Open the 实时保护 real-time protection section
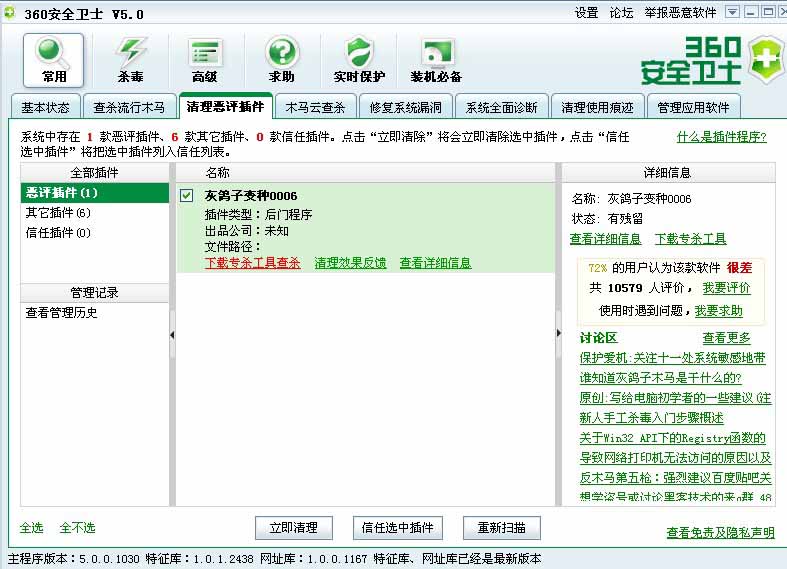Viewport: 787px width, 569px height. [x=359, y=60]
